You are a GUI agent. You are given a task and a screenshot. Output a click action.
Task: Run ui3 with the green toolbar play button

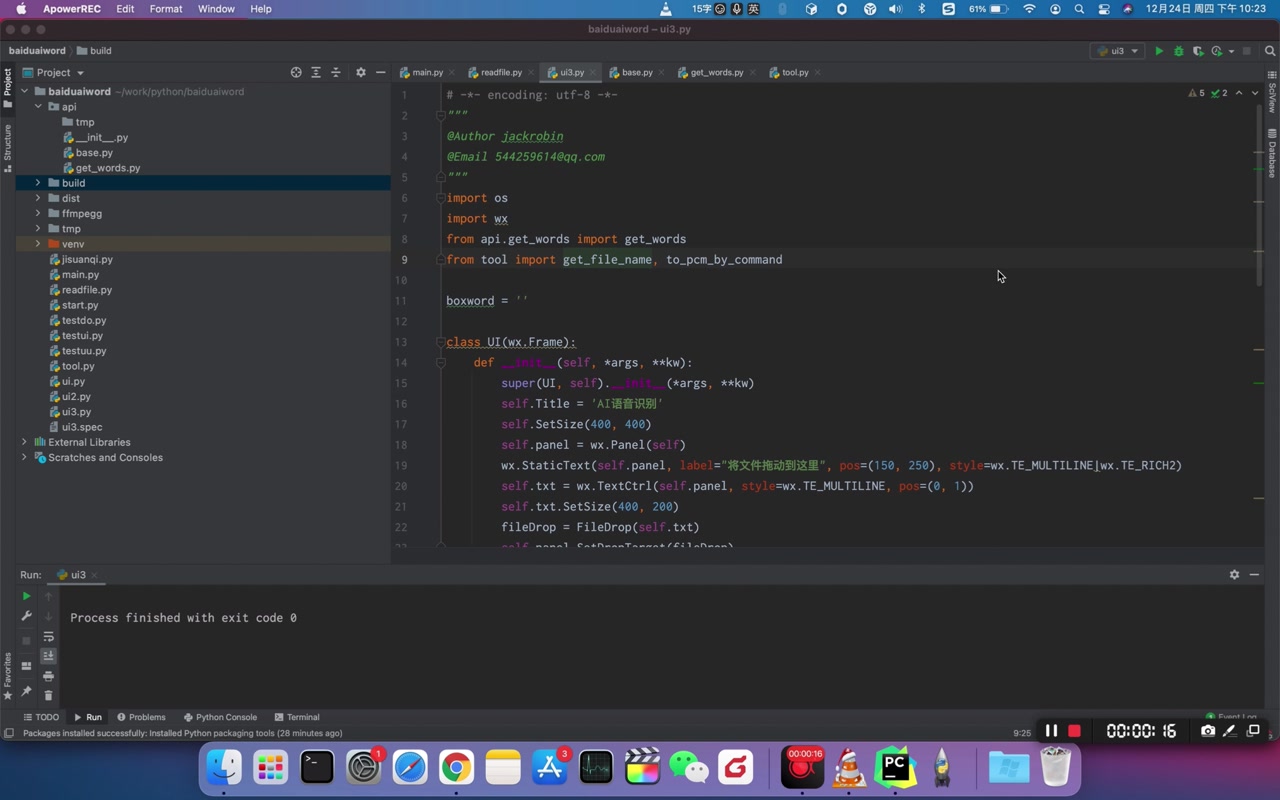[x=1159, y=51]
